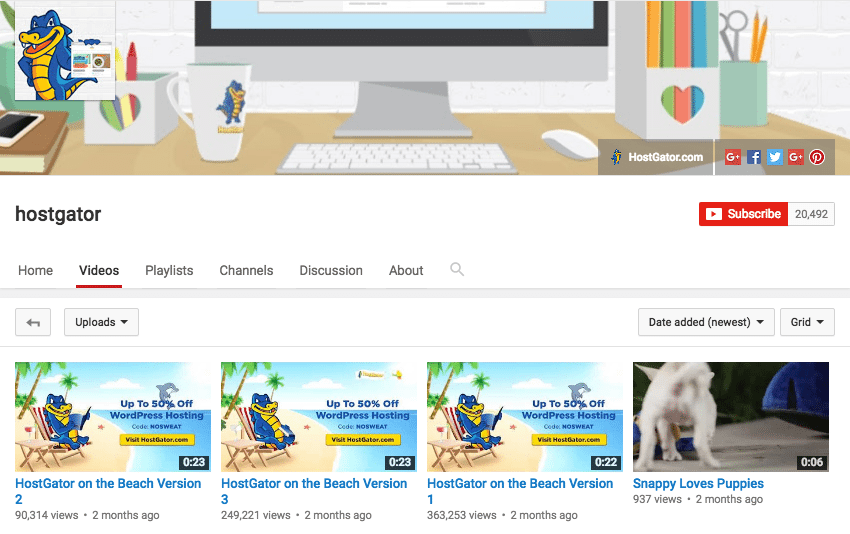This screenshot has height=534, width=850.
Task: Play HostGator on the Beach Version 1 thumbnail
Action: (525, 417)
